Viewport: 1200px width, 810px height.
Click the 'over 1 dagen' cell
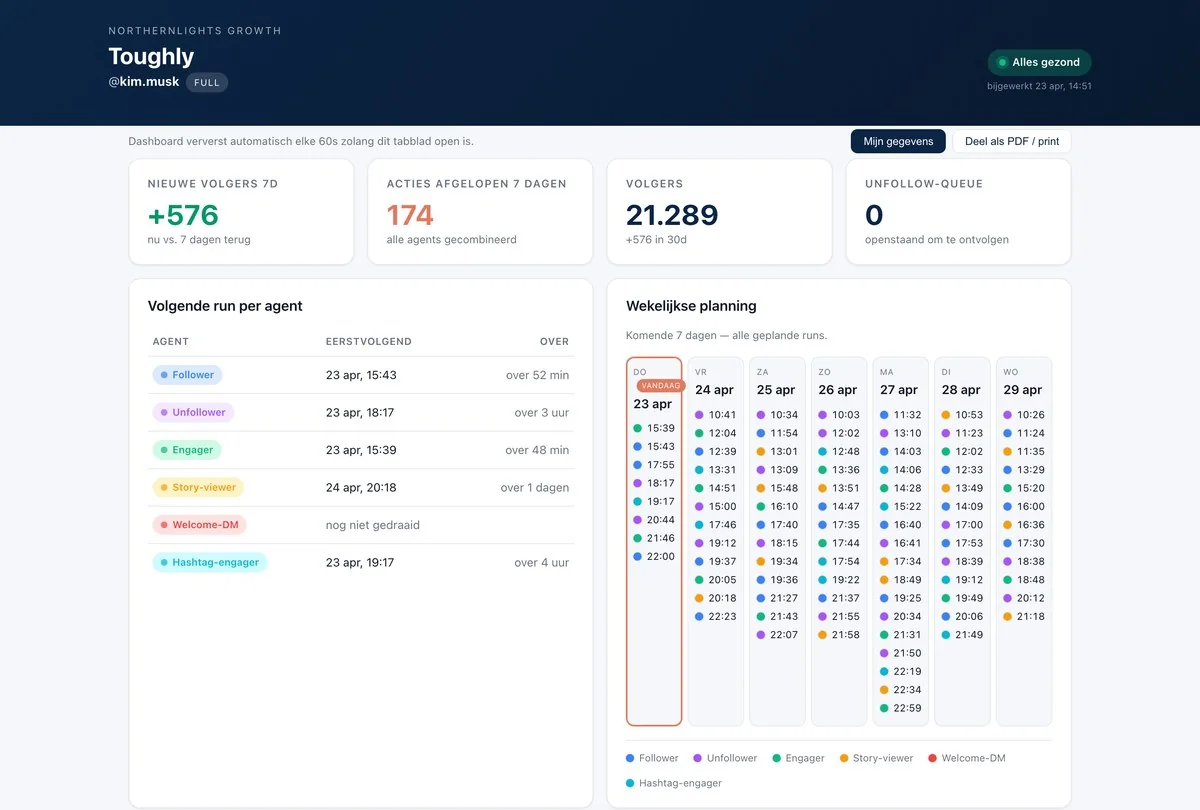point(535,488)
